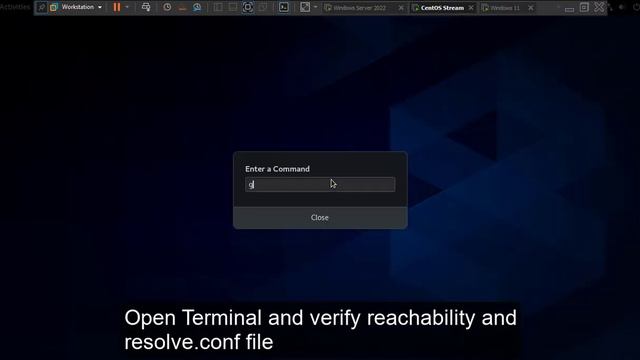Image resolution: width=640 pixels, height=360 pixels.
Task: Expand the power options arrow beside pause
Action: tap(127, 7)
